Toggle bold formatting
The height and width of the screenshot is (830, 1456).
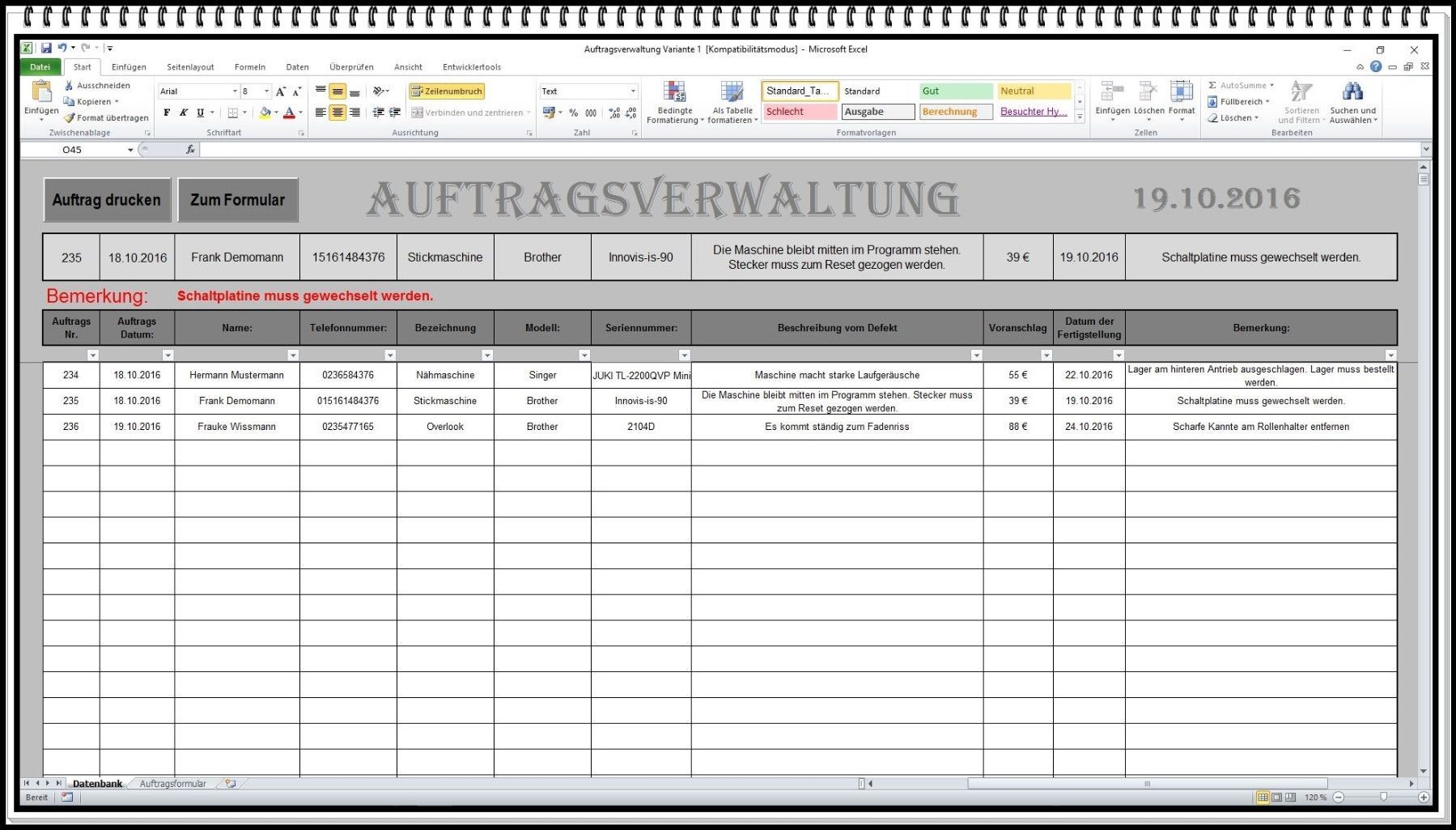pyautogui.click(x=167, y=113)
